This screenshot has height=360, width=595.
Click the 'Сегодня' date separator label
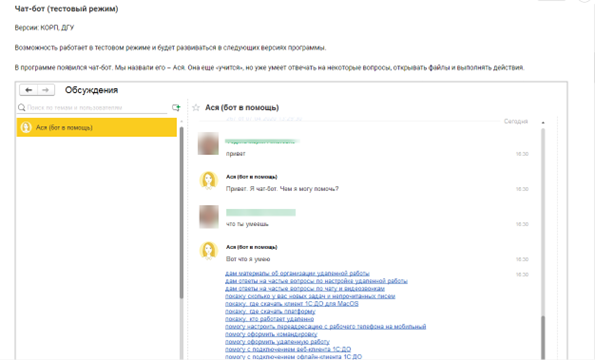point(516,121)
